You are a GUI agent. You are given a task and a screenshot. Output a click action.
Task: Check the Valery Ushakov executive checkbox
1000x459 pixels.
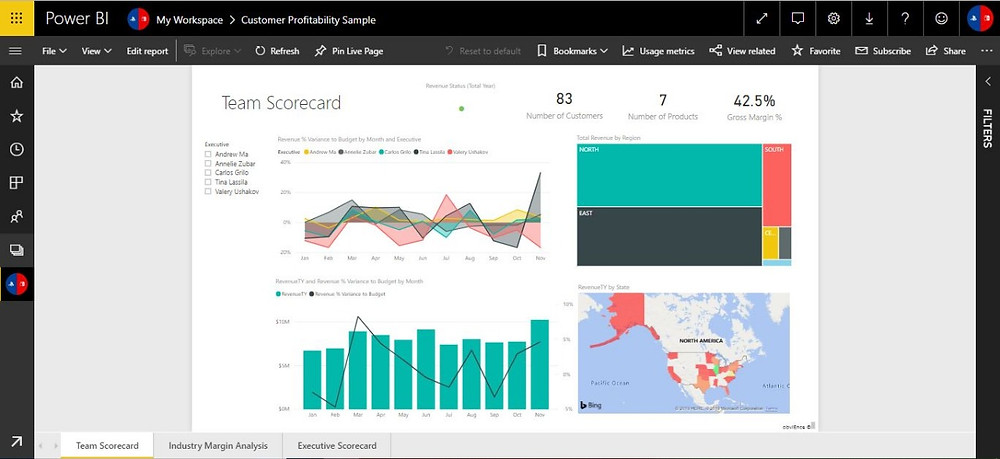coord(208,191)
